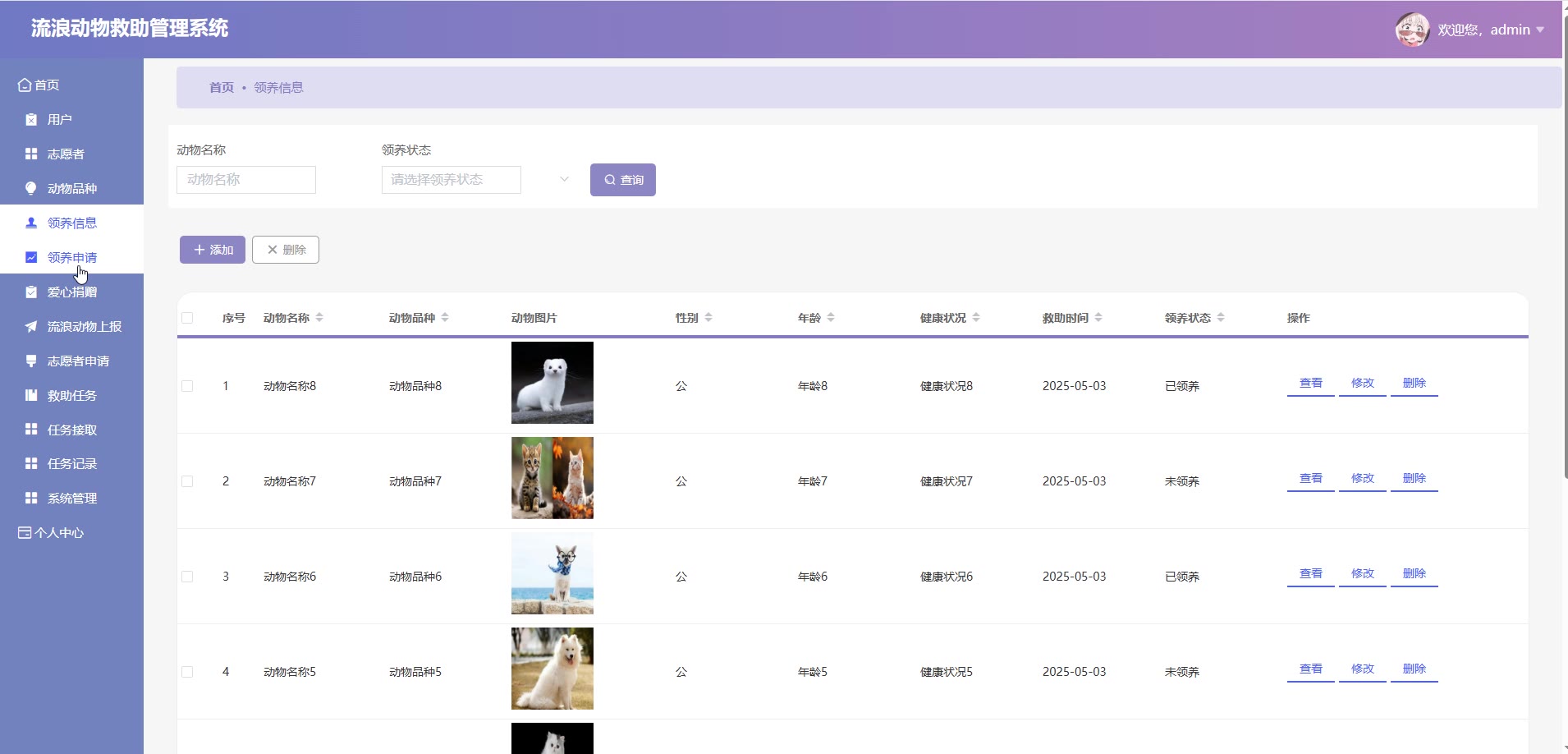Click the 动物名称 search input field
The width and height of the screenshot is (1568, 754).
tap(246, 180)
